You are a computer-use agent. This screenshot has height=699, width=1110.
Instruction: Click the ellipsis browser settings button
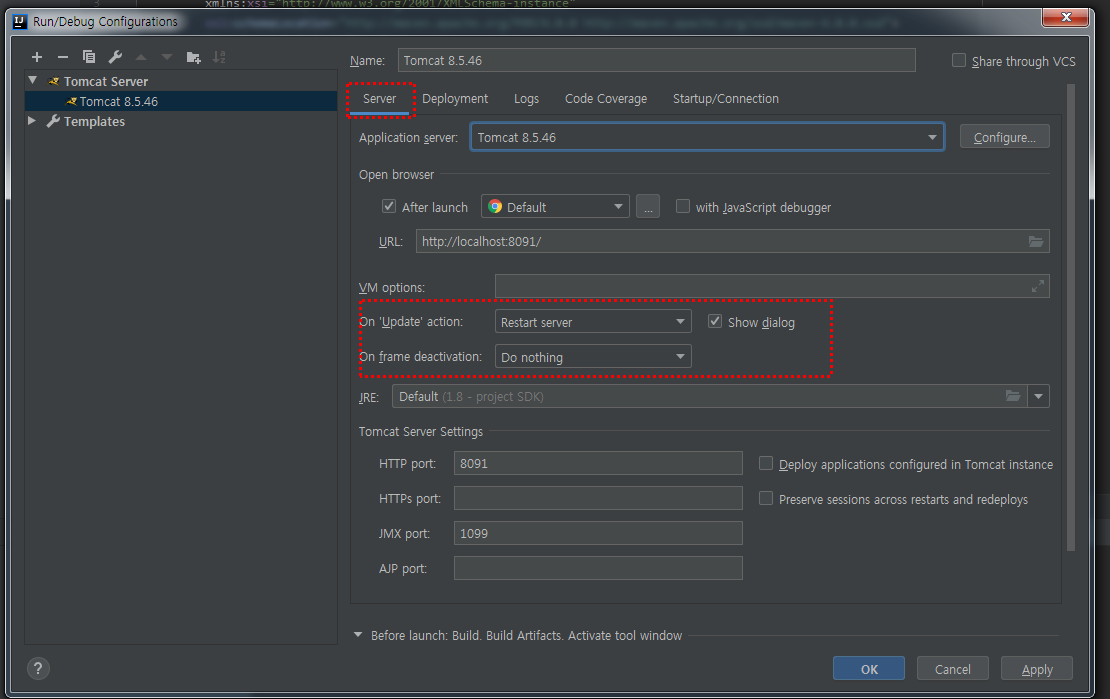648,207
